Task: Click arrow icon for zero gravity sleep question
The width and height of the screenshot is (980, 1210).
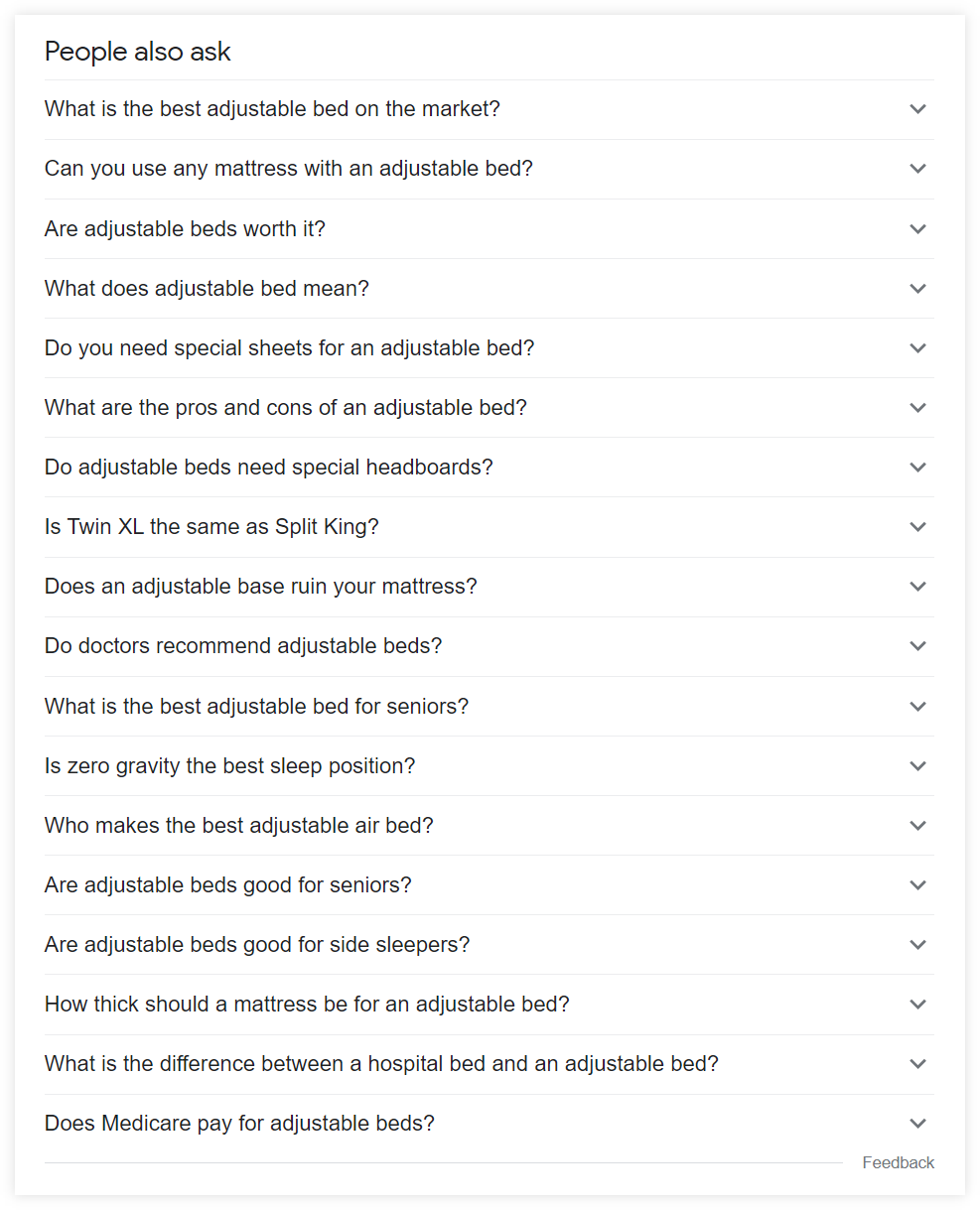Action: (917, 766)
